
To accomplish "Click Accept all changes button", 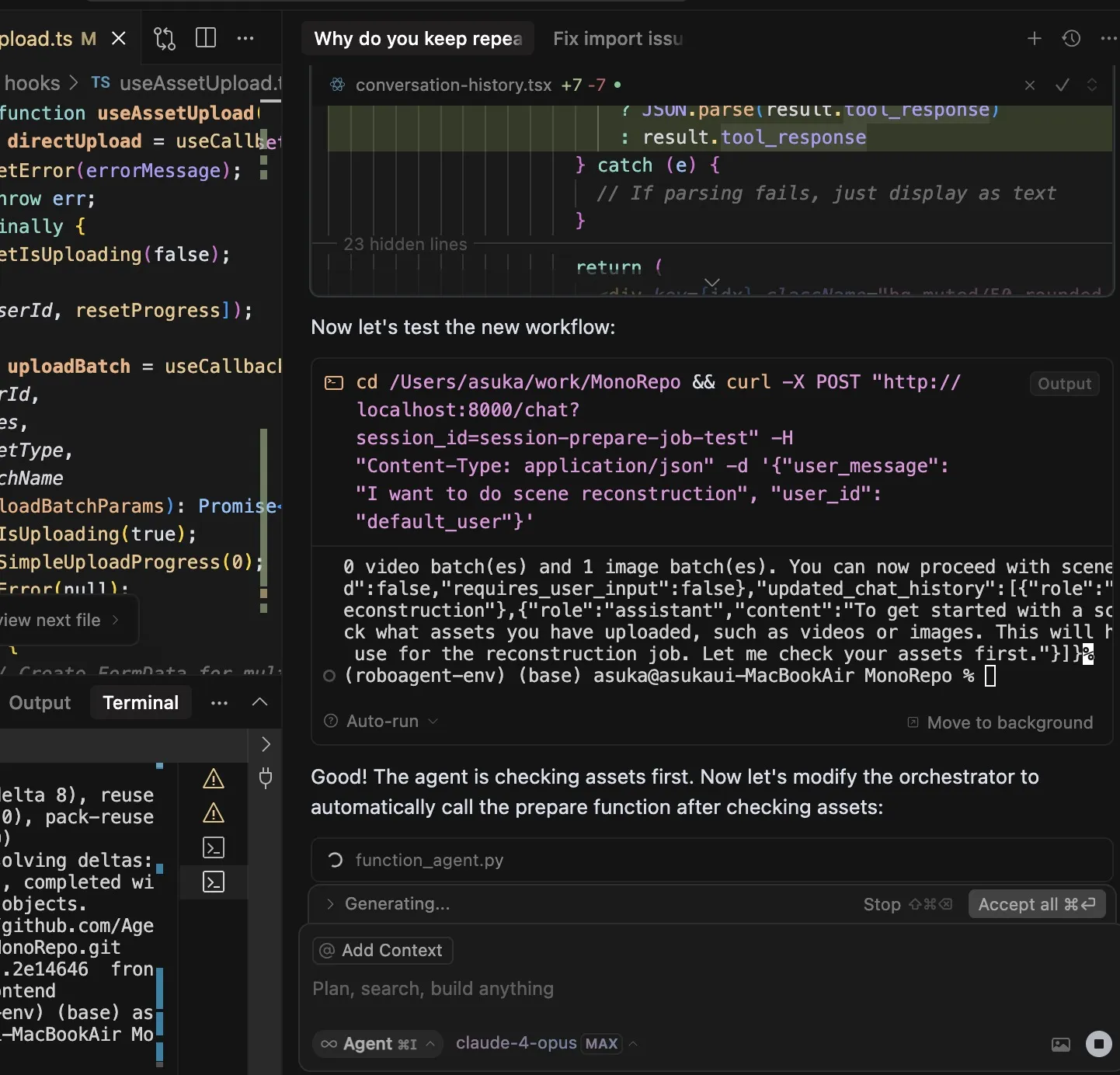I will click(1037, 904).
